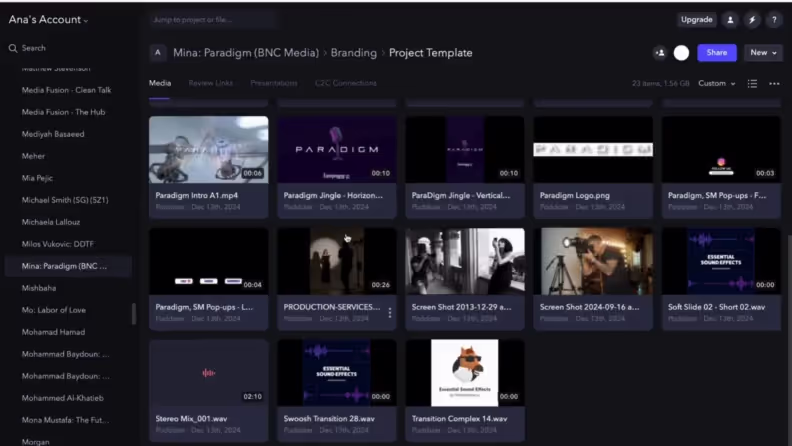The width and height of the screenshot is (792, 446).
Task: Click the blue Share button
Action: [717, 53]
